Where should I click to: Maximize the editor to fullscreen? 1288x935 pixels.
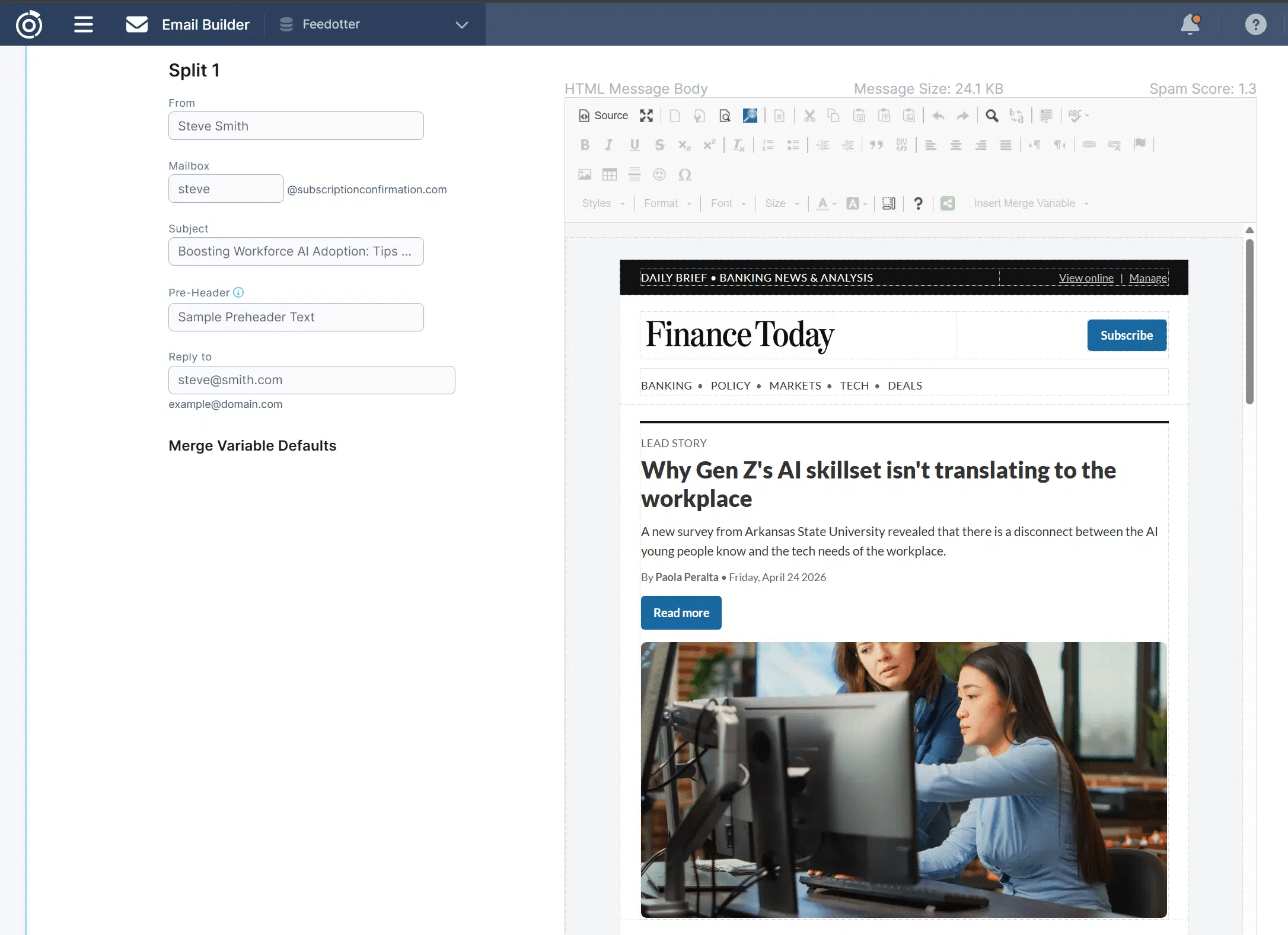(x=646, y=116)
